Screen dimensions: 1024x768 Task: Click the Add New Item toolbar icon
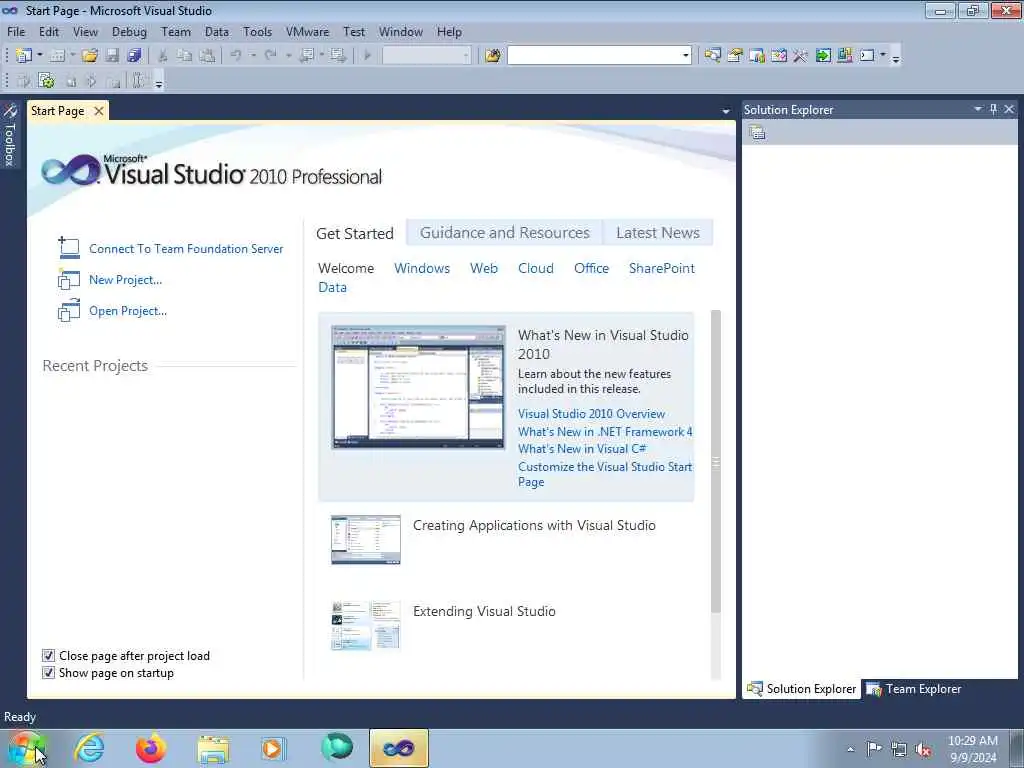point(57,56)
